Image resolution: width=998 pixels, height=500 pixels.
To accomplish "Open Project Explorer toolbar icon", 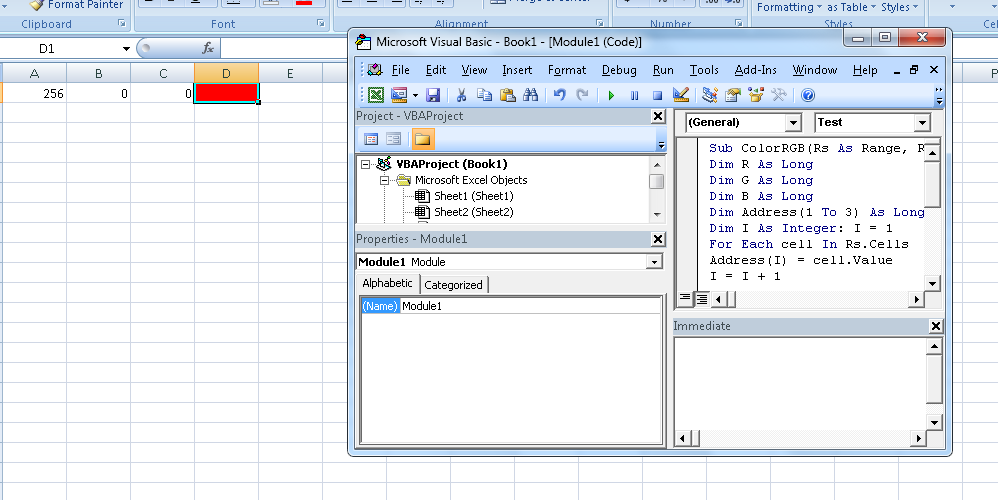I will click(x=710, y=95).
